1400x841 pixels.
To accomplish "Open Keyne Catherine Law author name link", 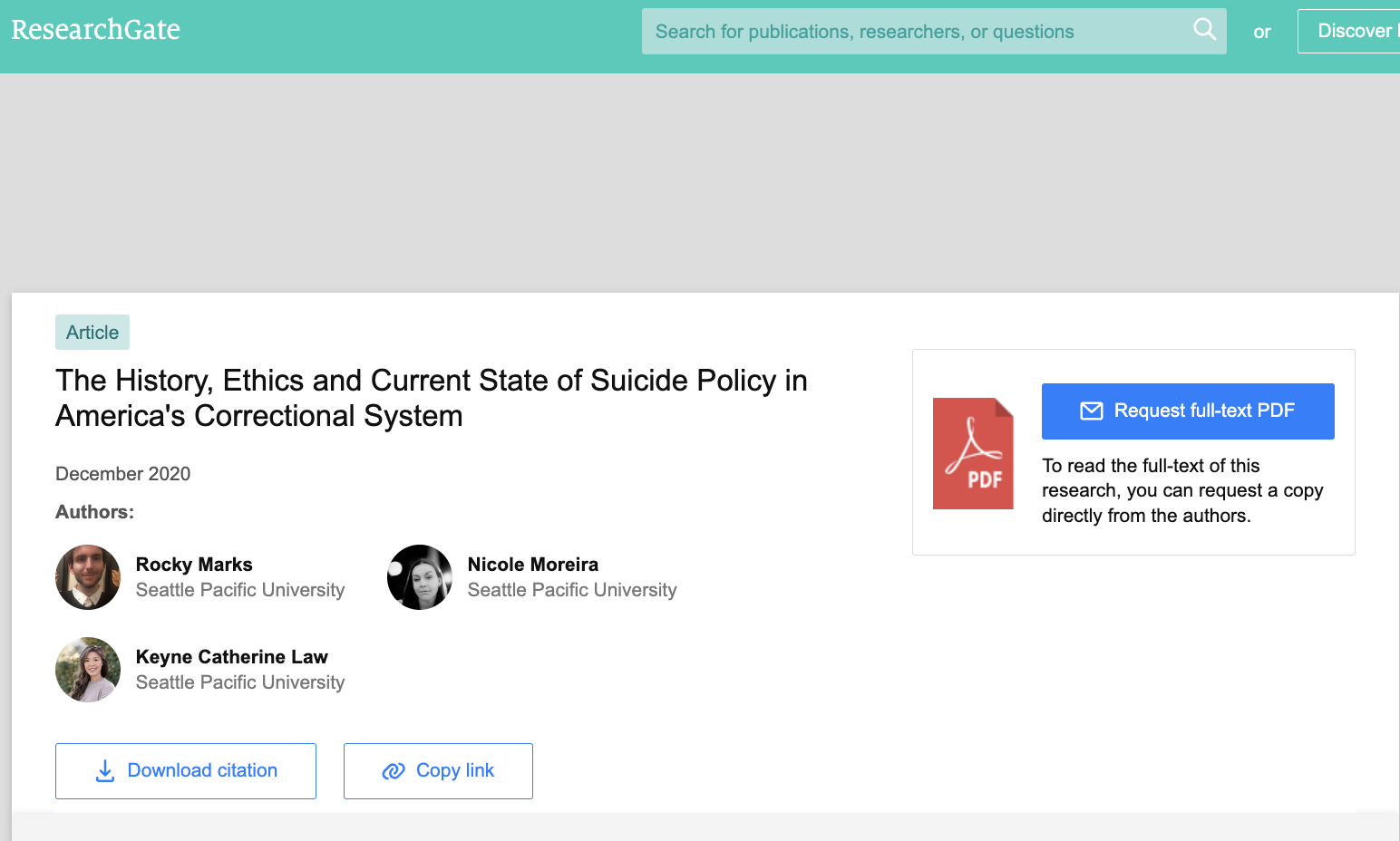I will point(232,657).
